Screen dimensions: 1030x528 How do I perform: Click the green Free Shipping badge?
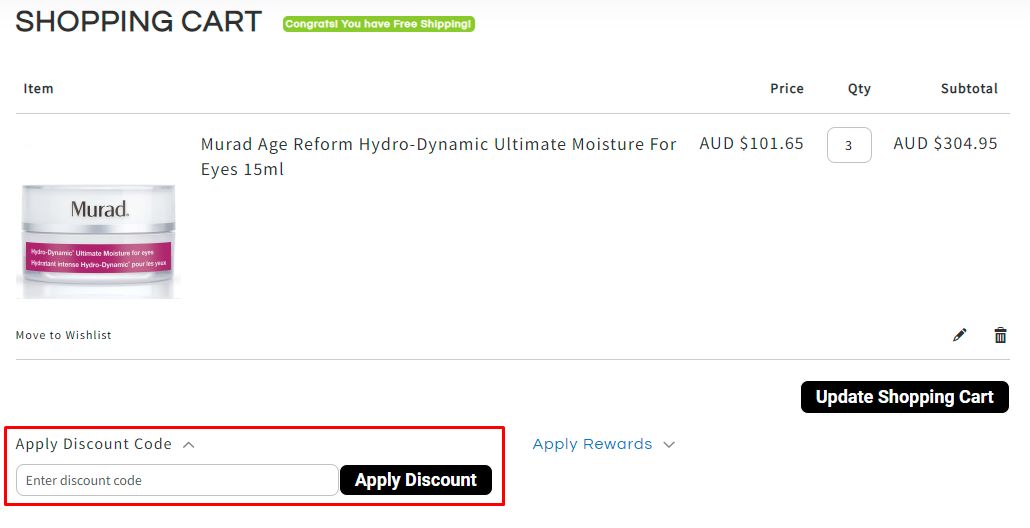point(379,24)
